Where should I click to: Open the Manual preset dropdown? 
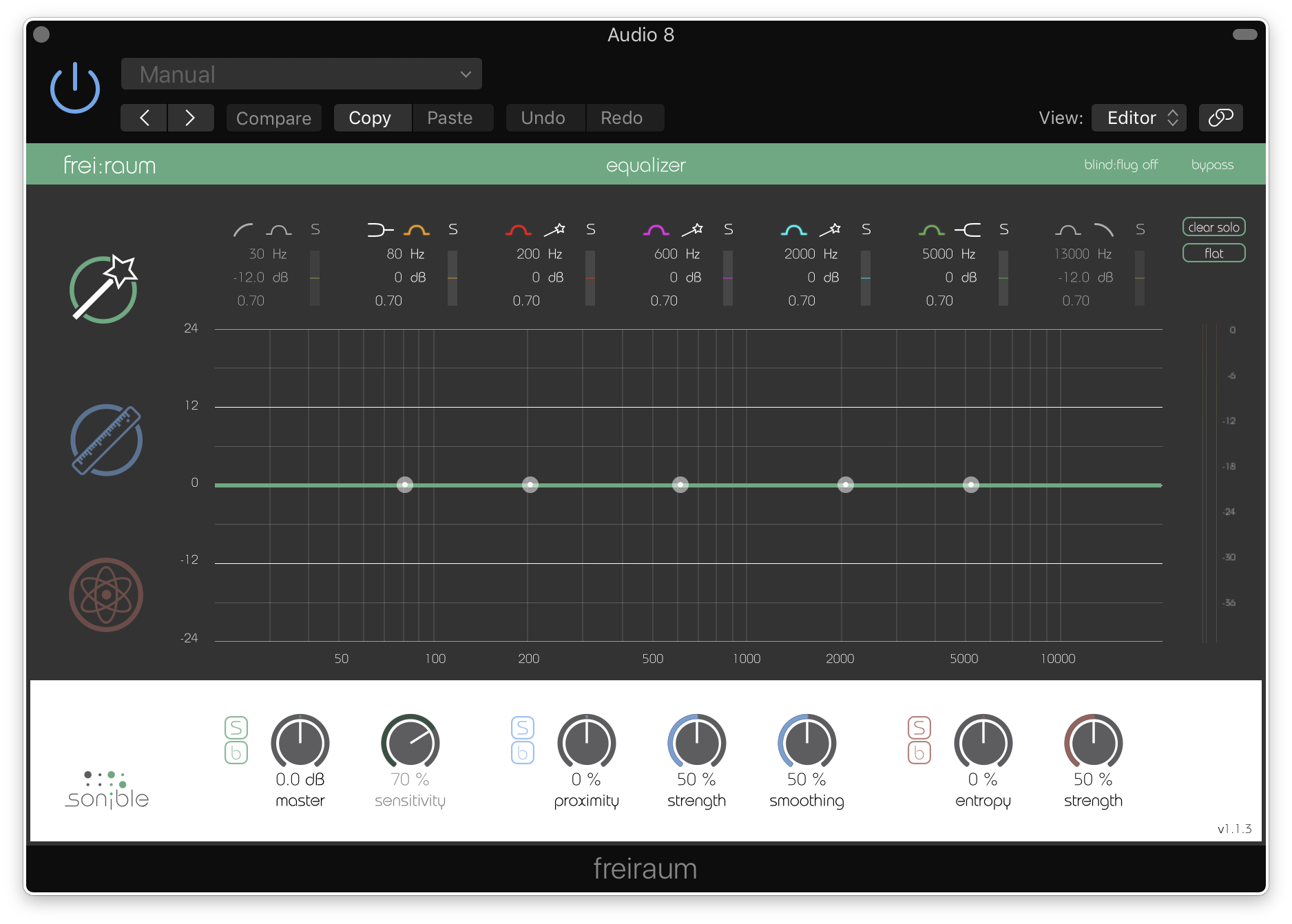click(301, 74)
